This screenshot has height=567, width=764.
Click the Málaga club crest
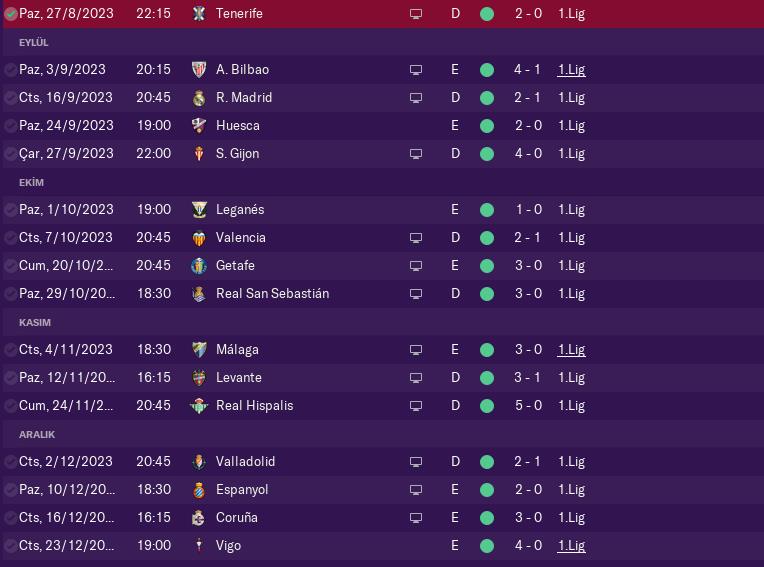click(x=199, y=350)
